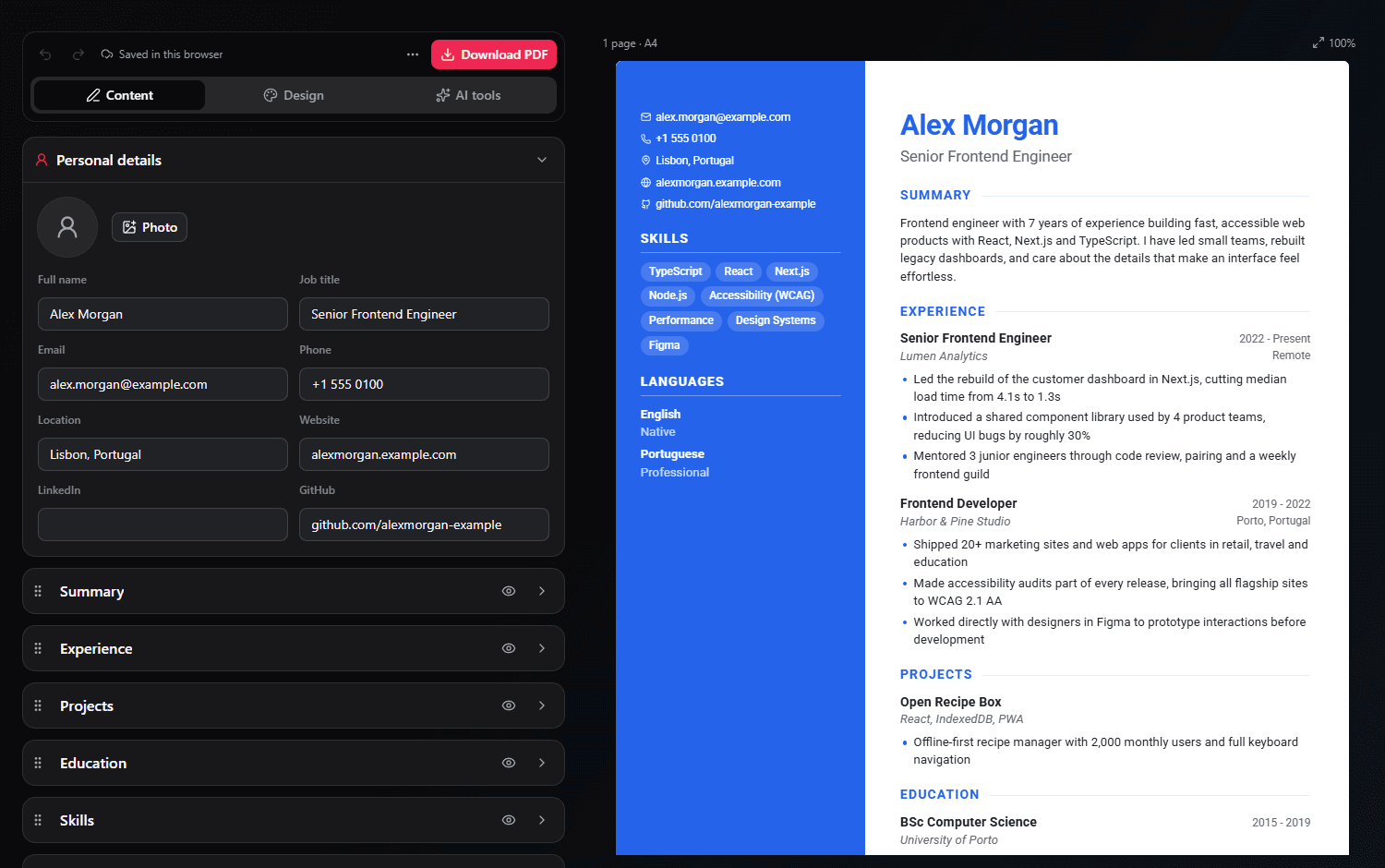Screen dimensions: 1385x868
Task: Open the three-dots more options menu
Action: click(x=413, y=54)
